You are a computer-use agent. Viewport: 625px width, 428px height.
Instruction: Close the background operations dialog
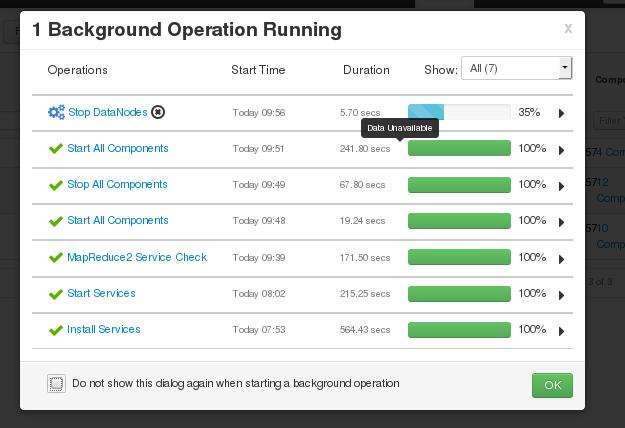[x=568, y=28]
